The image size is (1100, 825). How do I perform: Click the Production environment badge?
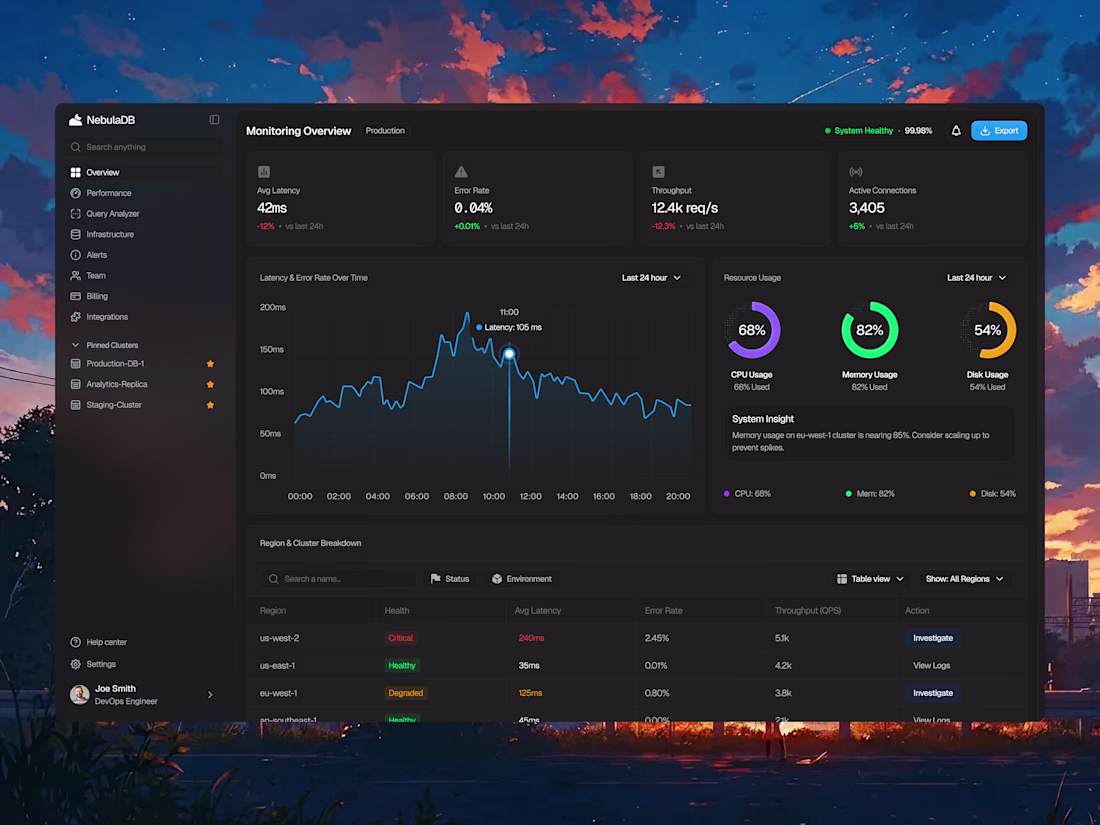point(385,130)
